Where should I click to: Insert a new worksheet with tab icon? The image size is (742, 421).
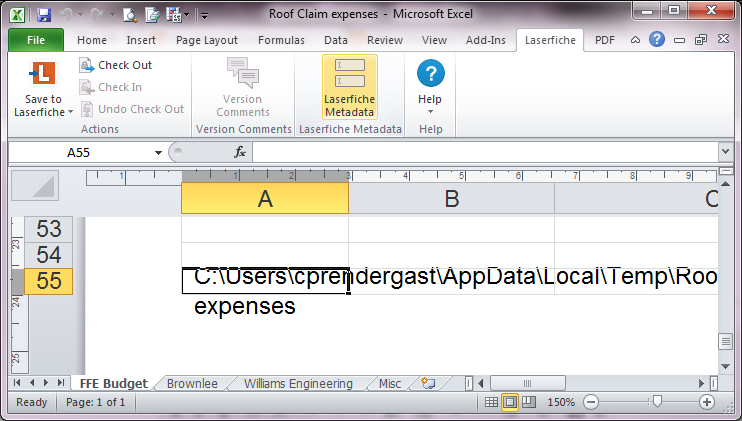428,383
